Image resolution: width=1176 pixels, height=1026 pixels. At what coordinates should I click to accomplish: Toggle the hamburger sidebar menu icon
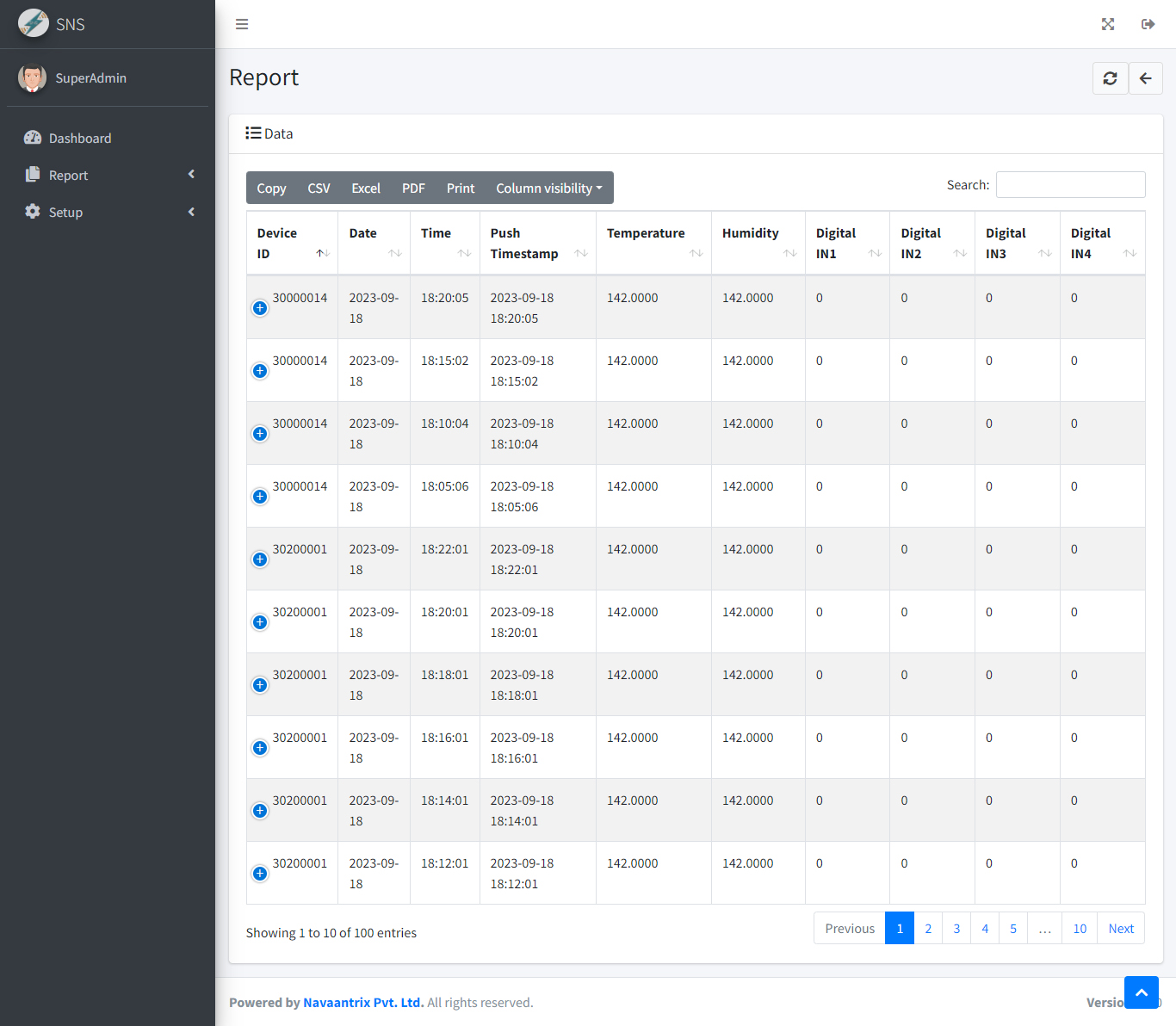click(242, 24)
